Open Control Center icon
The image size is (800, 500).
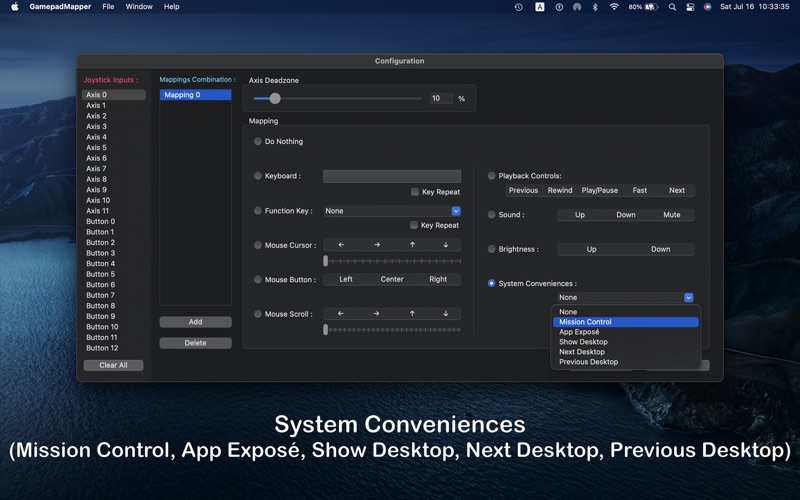pyautogui.click(x=690, y=7)
